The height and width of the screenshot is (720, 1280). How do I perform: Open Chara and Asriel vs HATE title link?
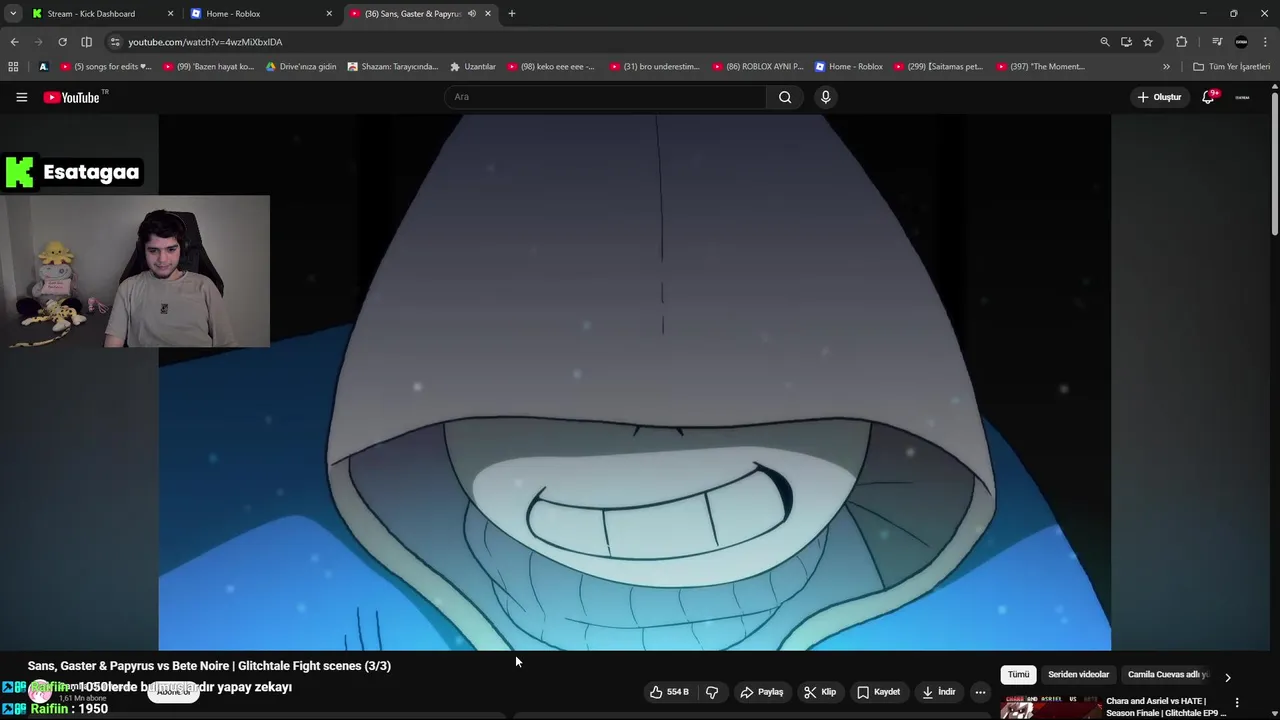(1166, 707)
